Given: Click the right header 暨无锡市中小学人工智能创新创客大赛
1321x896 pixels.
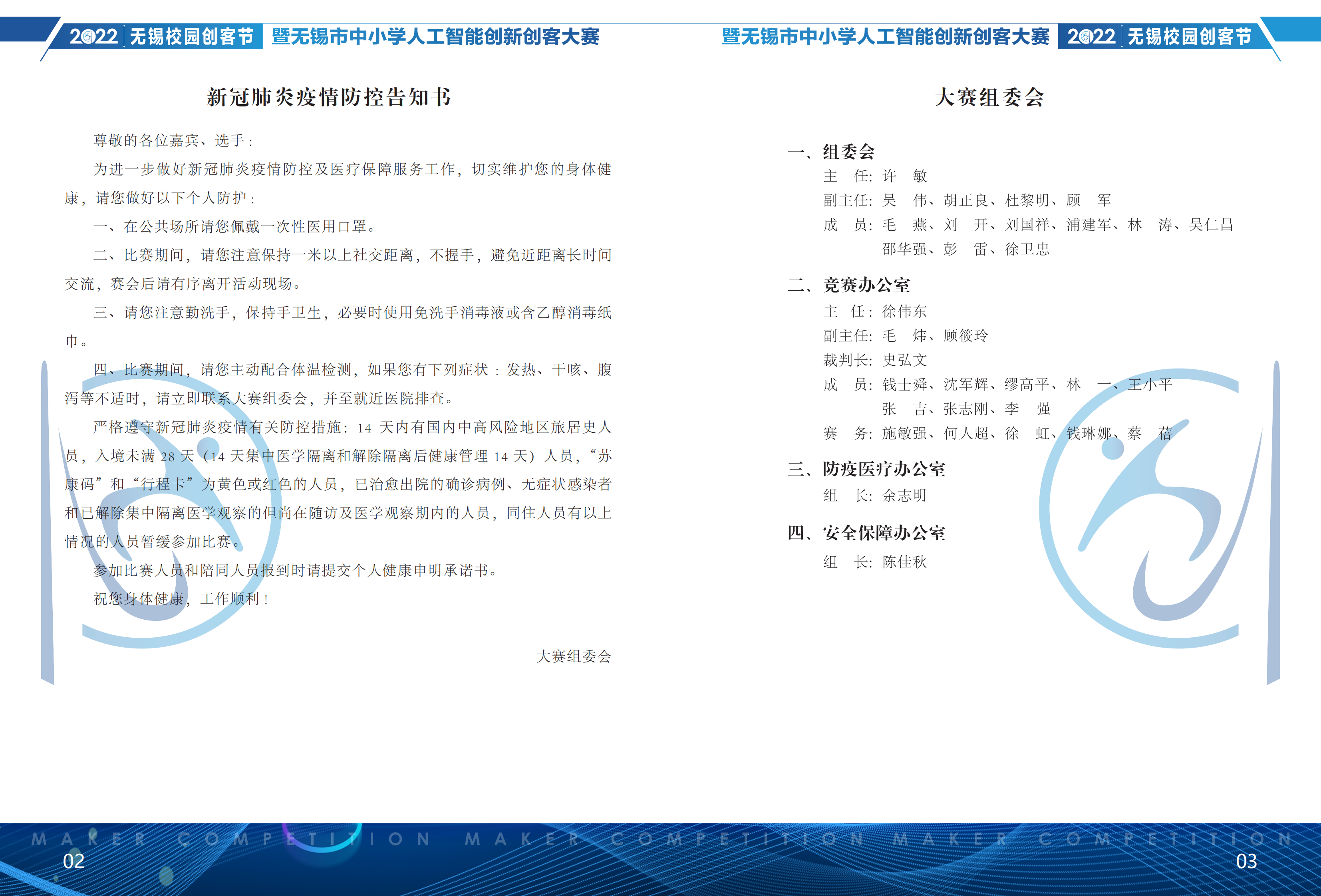Looking at the screenshot, I should pos(886,36).
